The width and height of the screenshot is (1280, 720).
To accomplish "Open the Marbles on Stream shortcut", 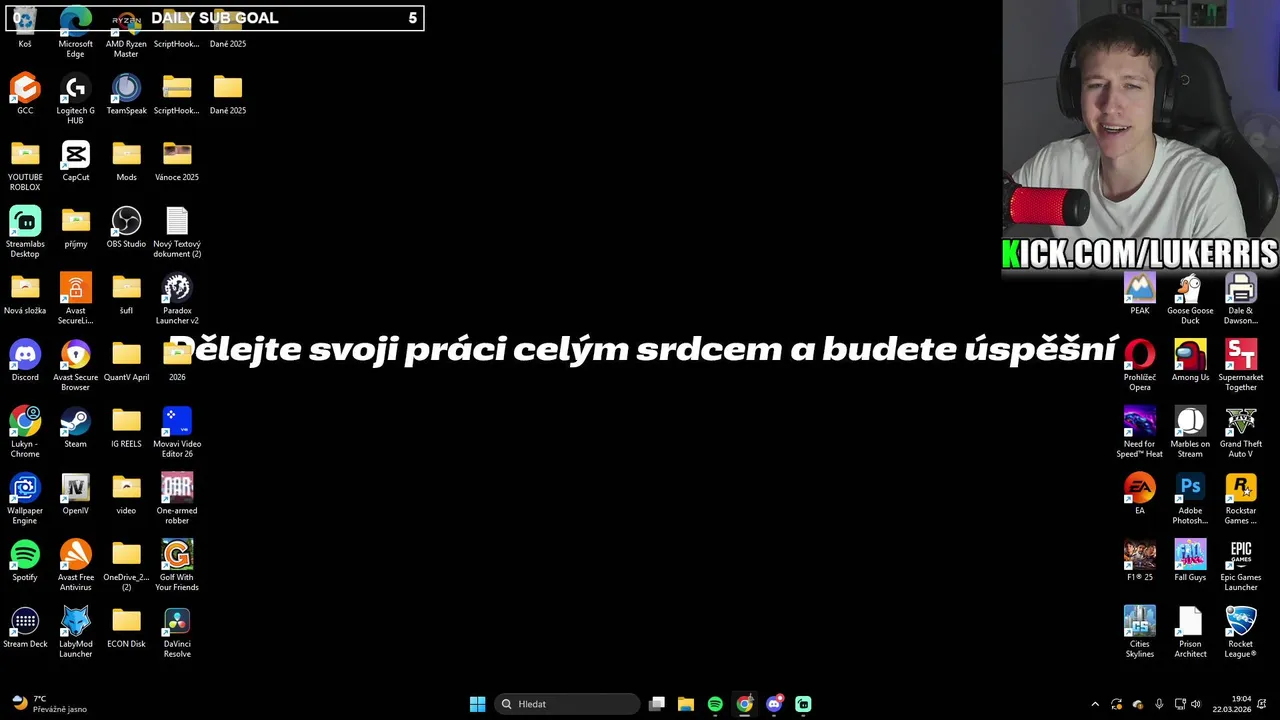I will pos(1190,432).
